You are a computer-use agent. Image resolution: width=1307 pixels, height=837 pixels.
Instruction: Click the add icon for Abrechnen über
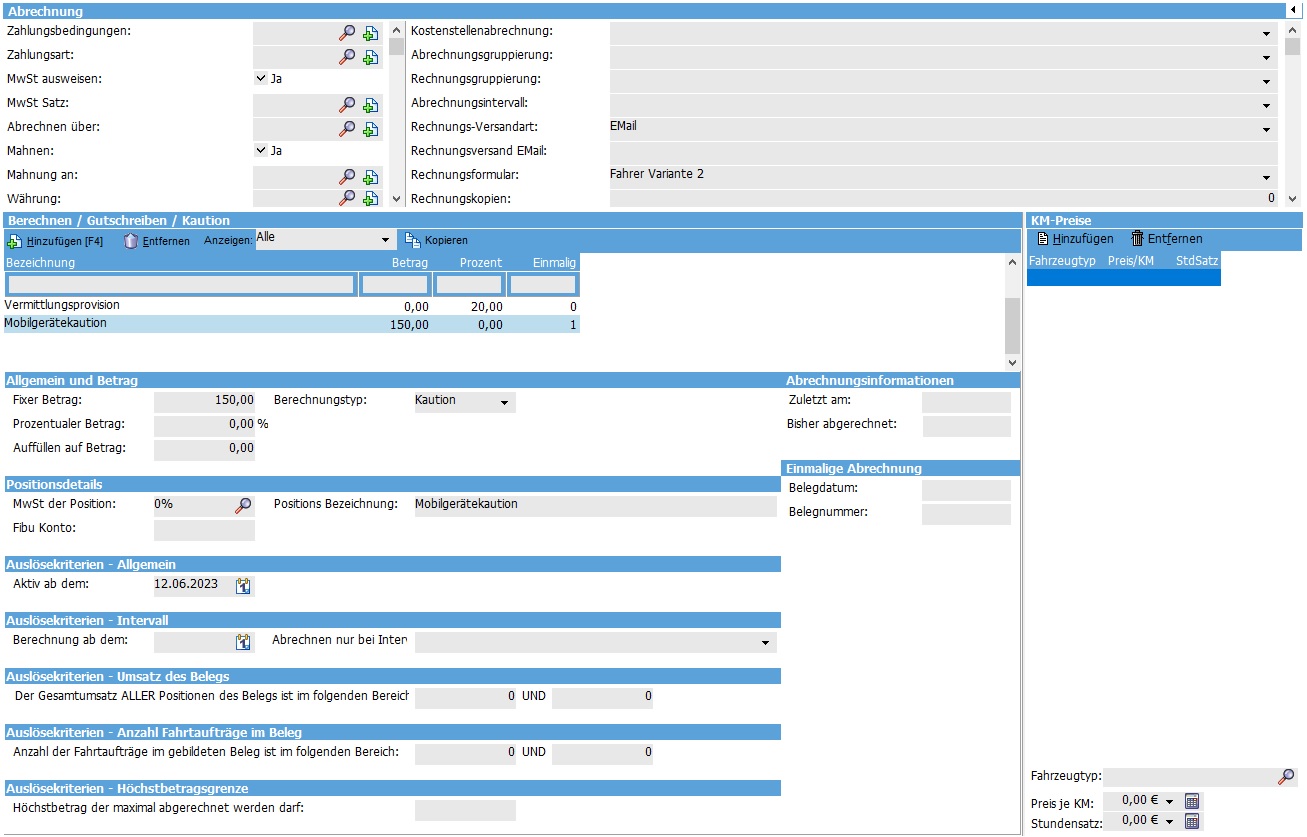click(370, 129)
